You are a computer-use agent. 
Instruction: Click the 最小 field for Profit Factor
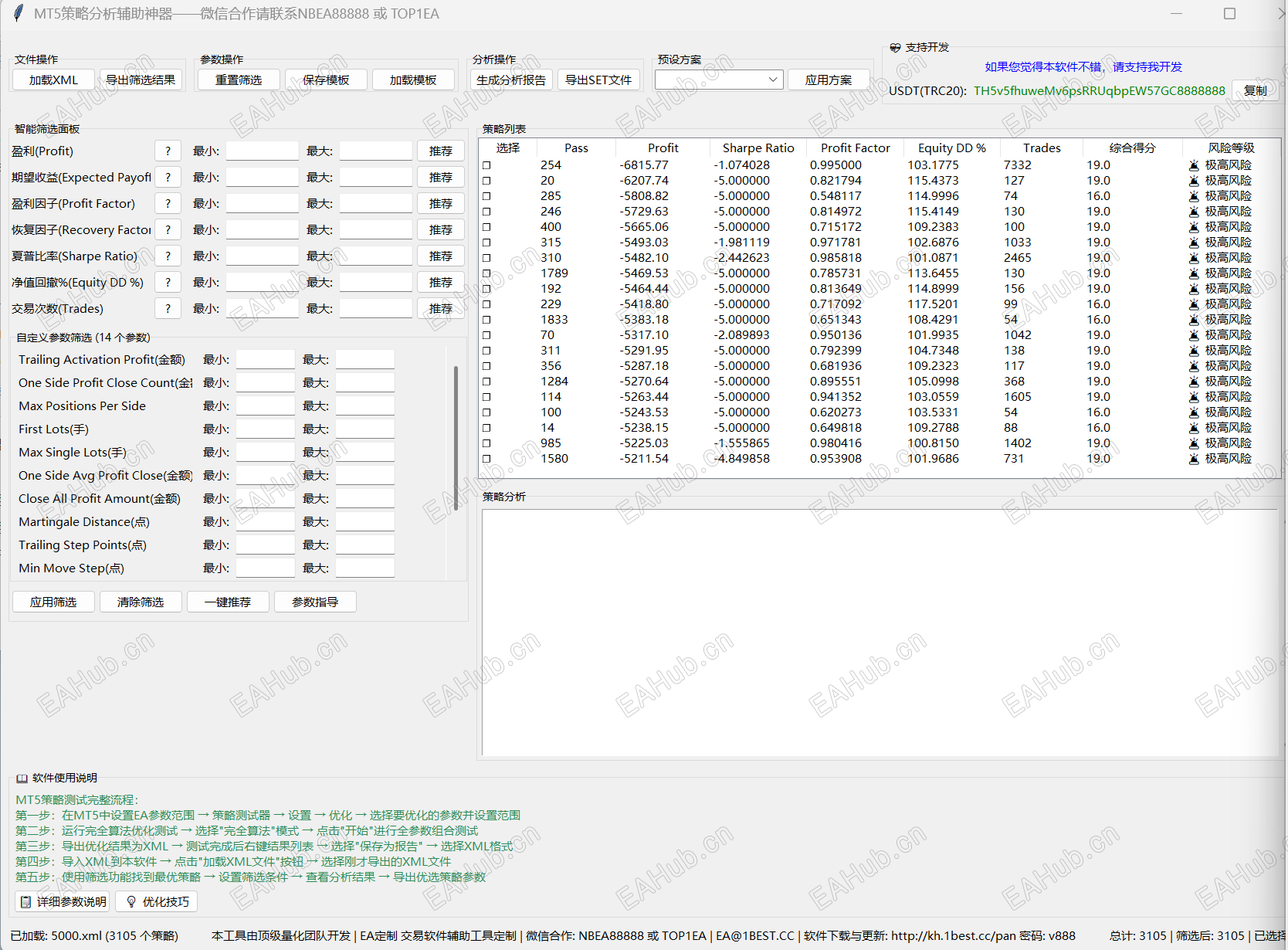point(262,204)
